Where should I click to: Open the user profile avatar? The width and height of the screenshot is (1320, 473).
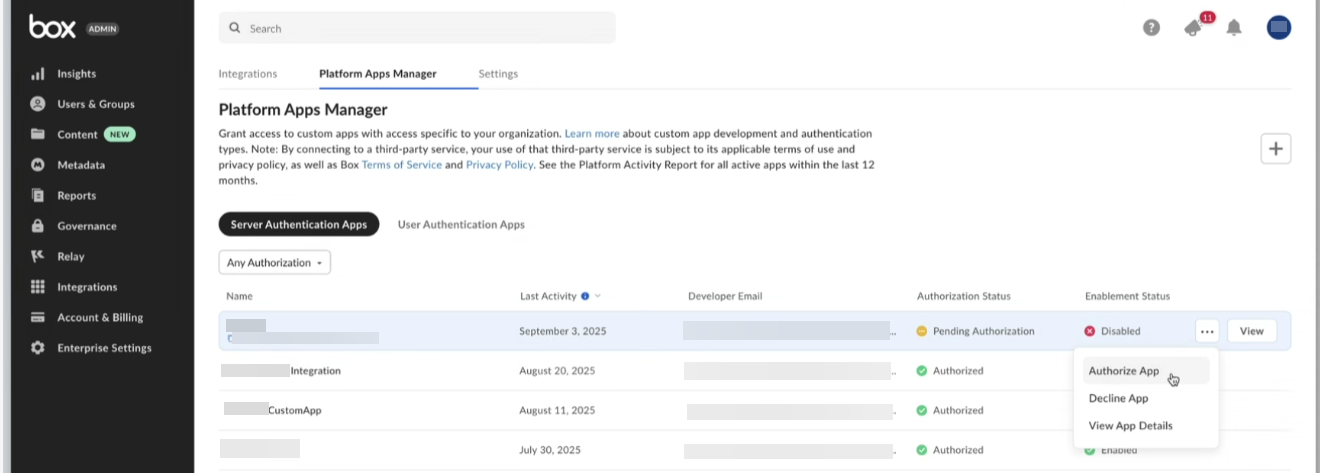pos(1279,28)
